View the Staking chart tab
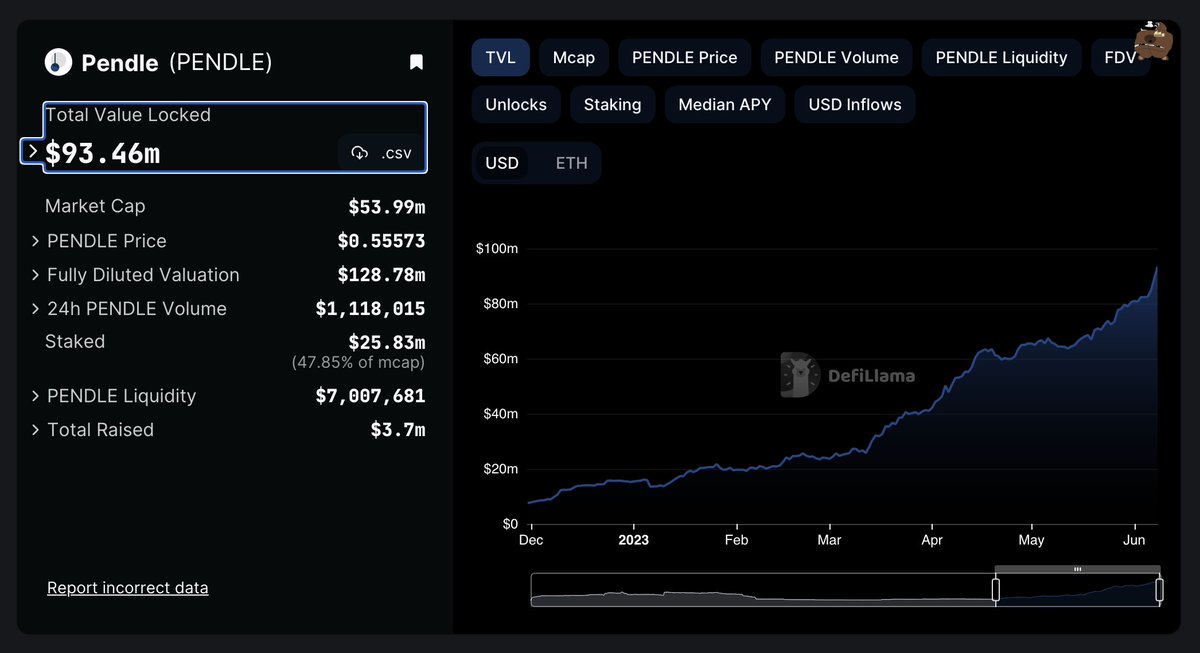The height and width of the screenshot is (653, 1200). [612, 104]
